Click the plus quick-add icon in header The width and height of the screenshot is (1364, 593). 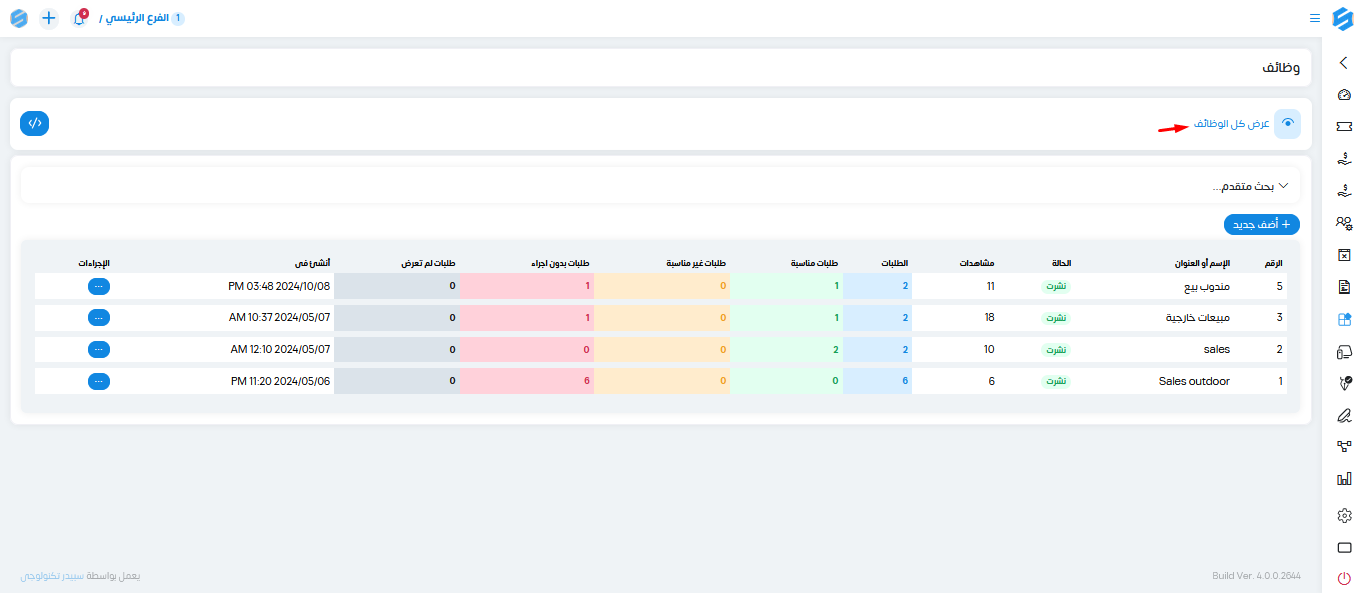[49, 18]
